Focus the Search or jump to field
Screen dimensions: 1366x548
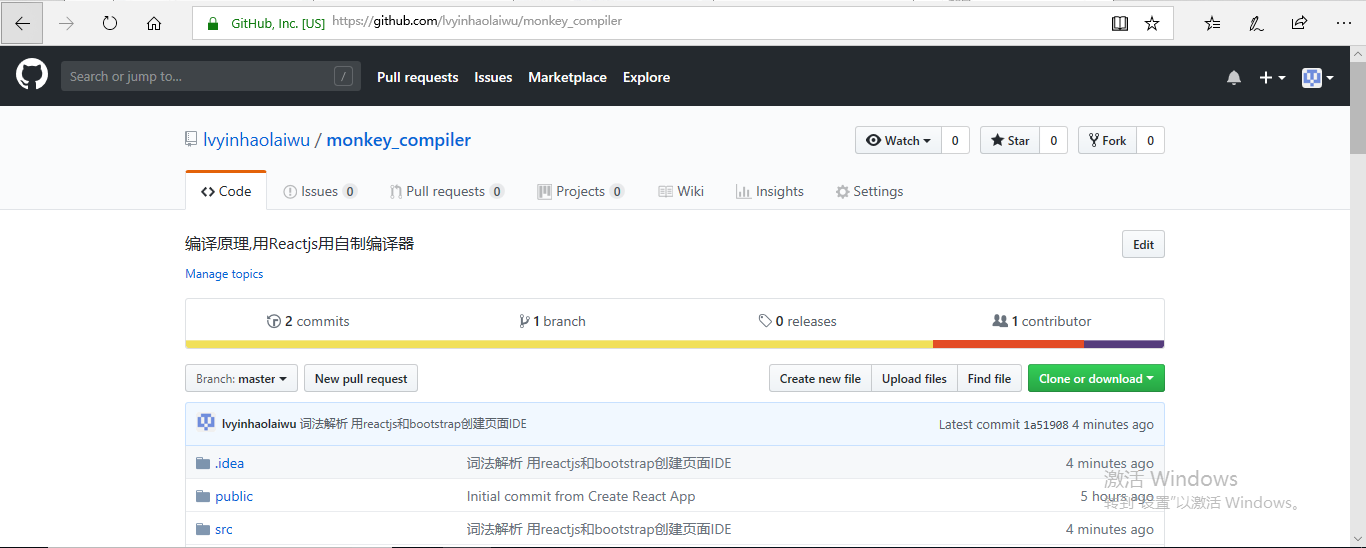(211, 76)
